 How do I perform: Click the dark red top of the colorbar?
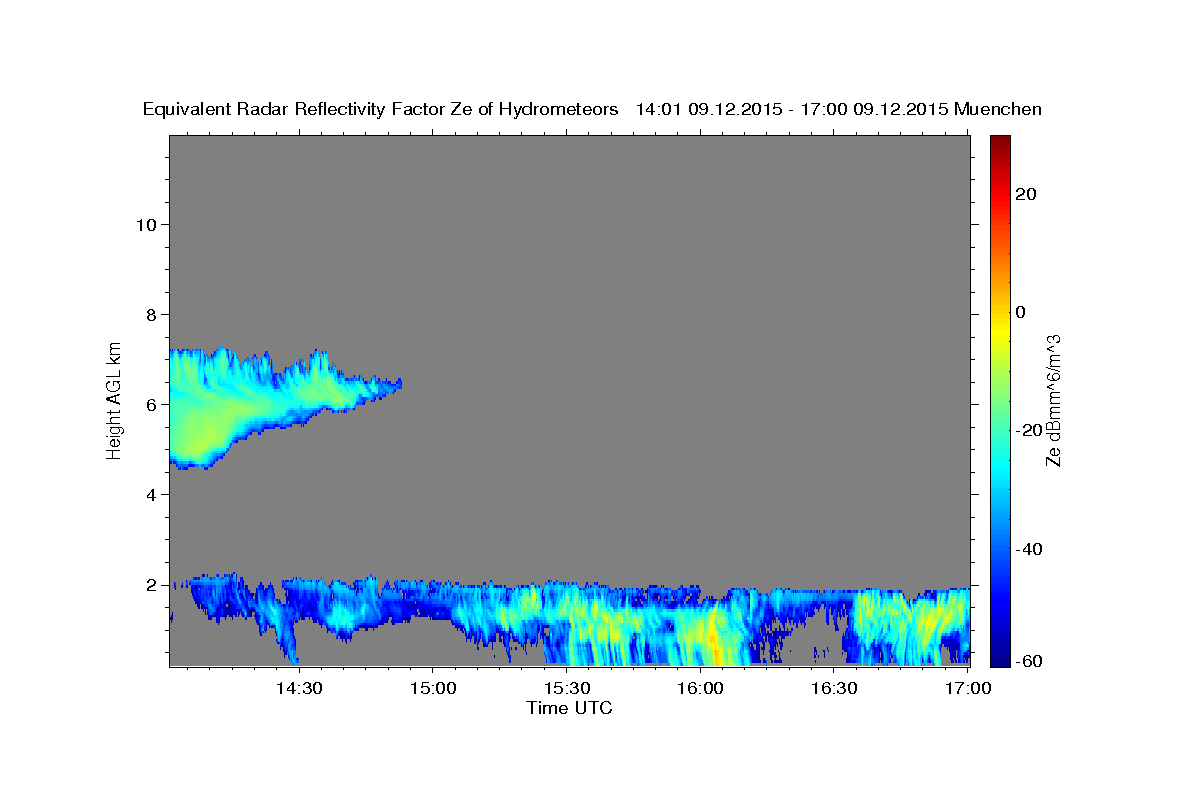tap(1000, 142)
